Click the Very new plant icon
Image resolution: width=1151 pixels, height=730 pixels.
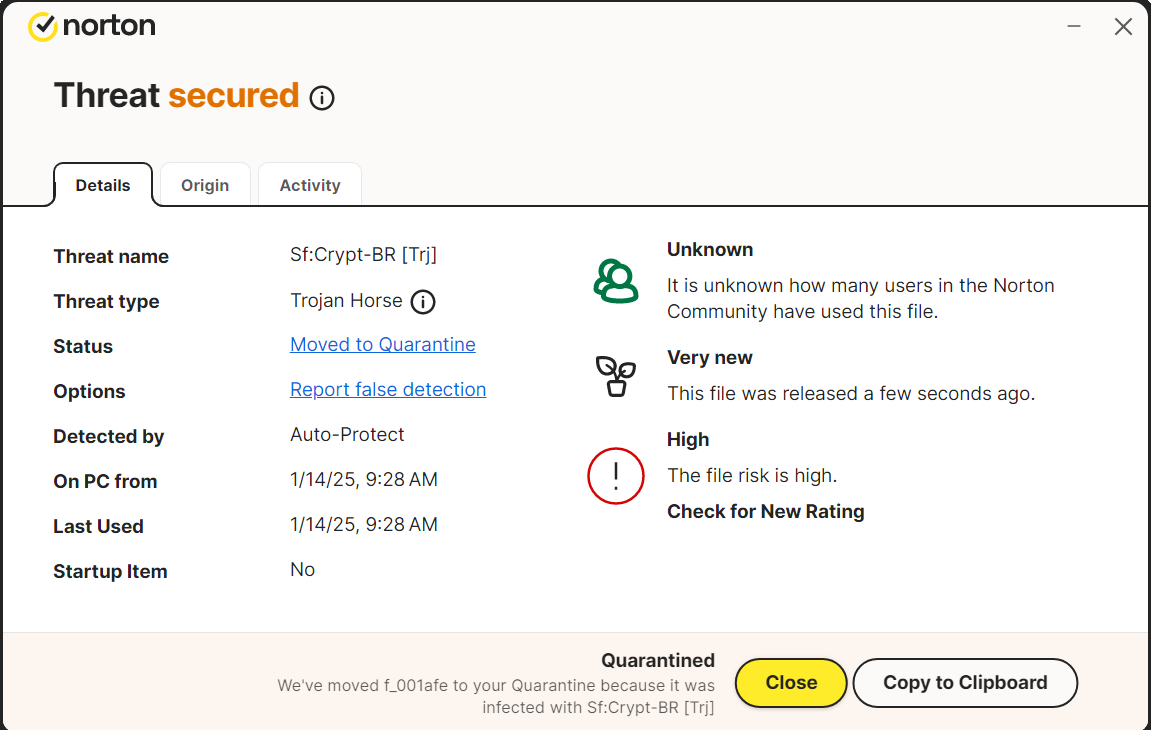pyautogui.click(x=616, y=376)
